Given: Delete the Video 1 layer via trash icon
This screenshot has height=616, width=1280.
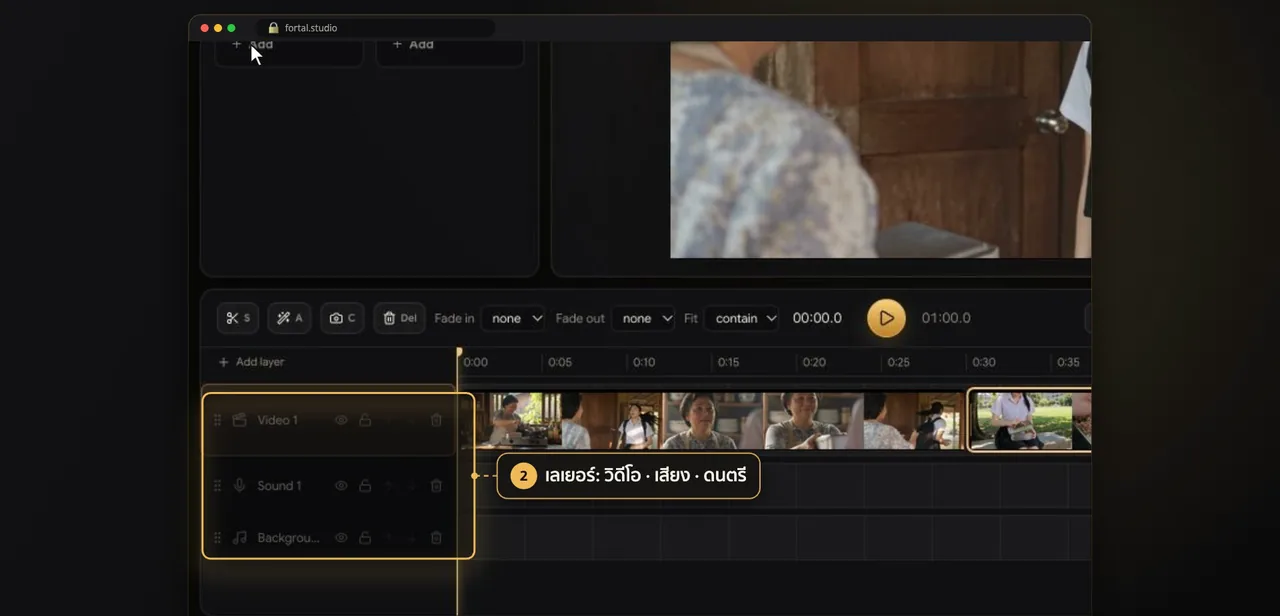Looking at the screenshot, I should [436, 420].
